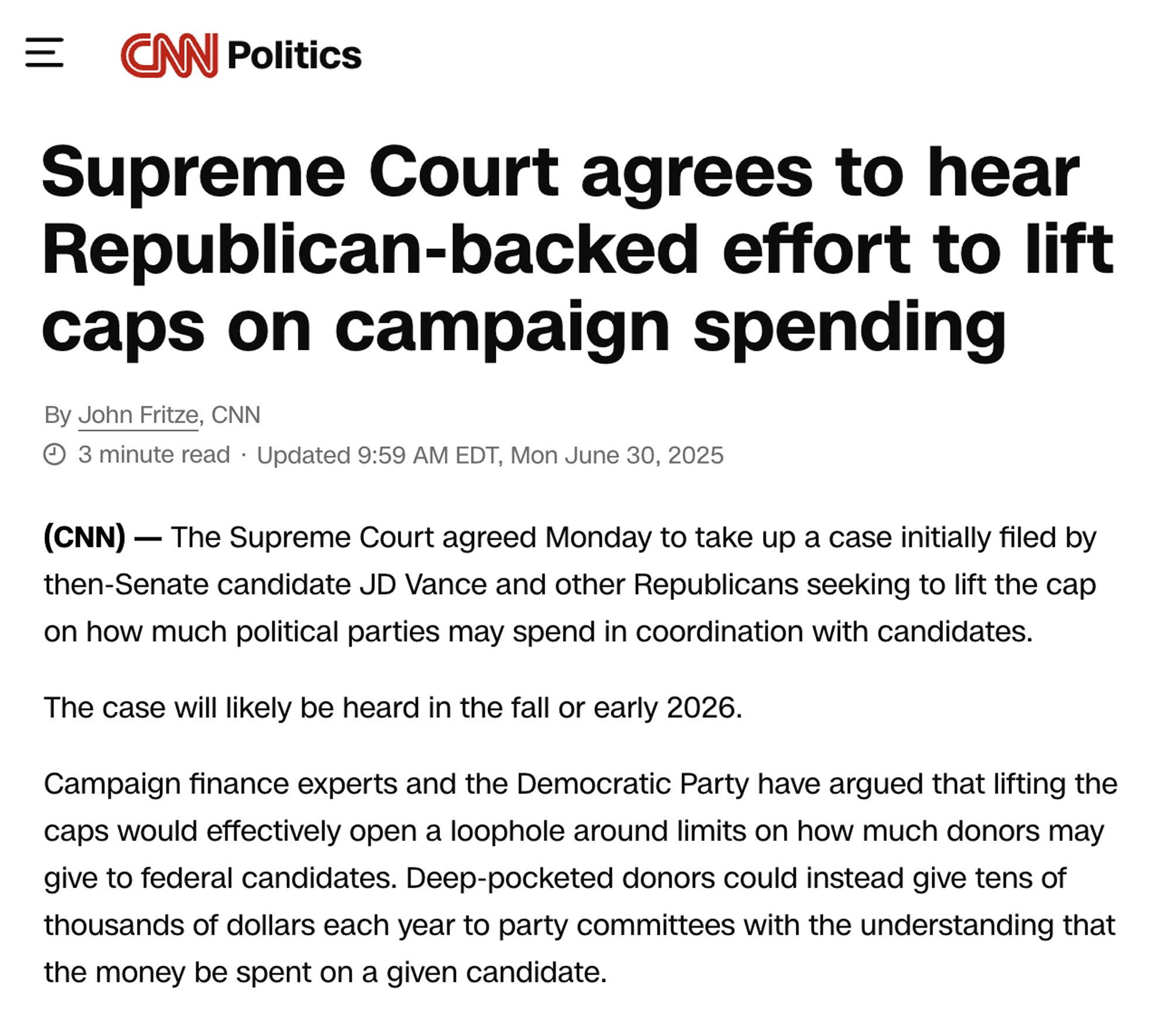This screenshot has height=1036, width=1172.
Task: Click the clock icon beside read time
Action: 54,455
